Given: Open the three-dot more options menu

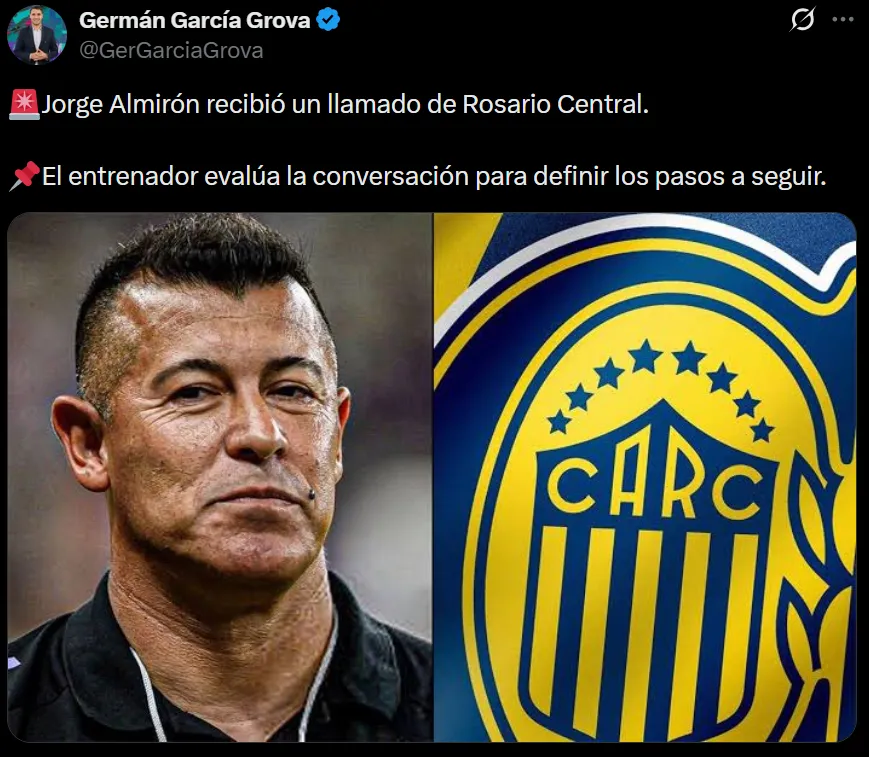Looking at the screenshot, I should [x=843, y=19].
